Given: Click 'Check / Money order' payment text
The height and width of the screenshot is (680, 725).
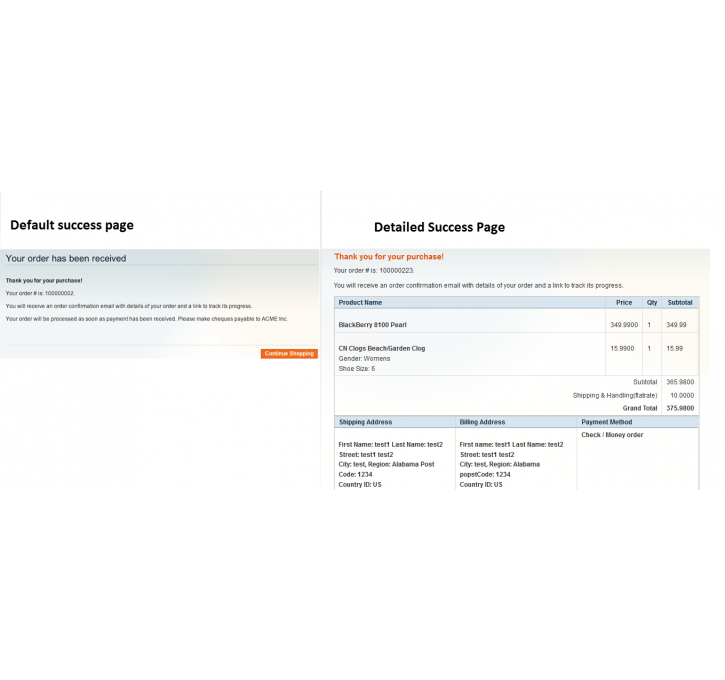Looking at the screenshot, I should click(612, 435).
